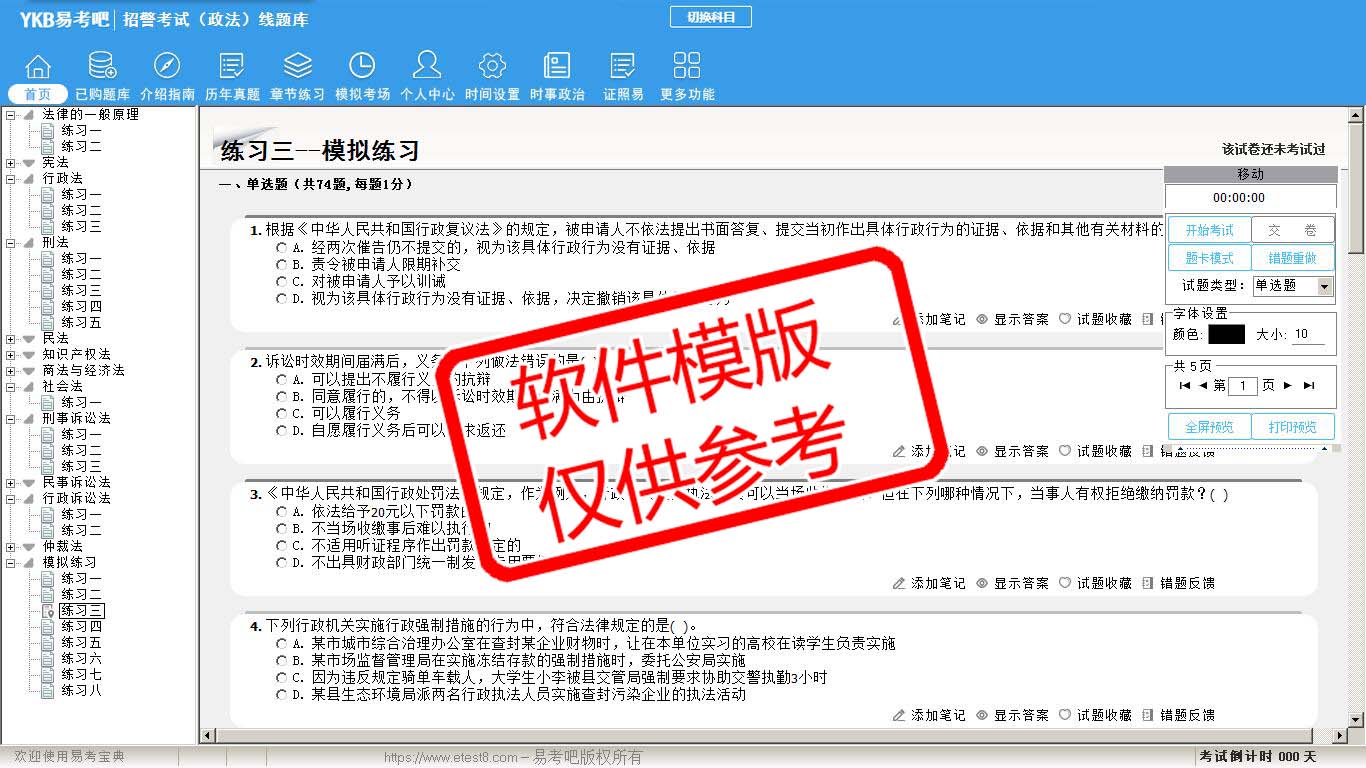Open 个人中心 user profile icon
Image resolution: width=1366 pixels, height=768 pixels.
[427, 67]
